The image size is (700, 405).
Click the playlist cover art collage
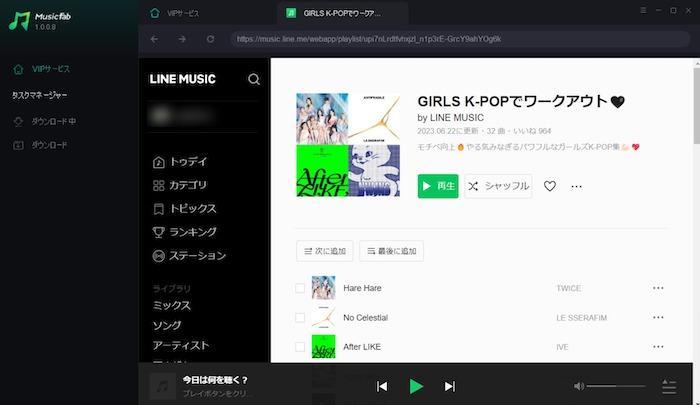(348, 145)
